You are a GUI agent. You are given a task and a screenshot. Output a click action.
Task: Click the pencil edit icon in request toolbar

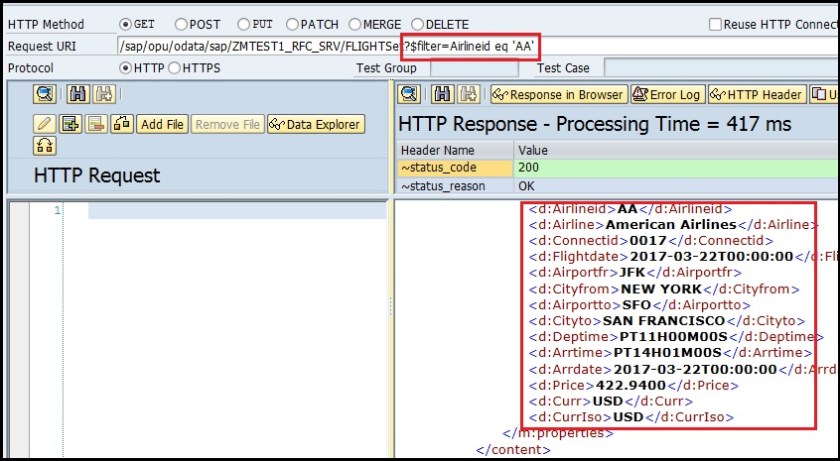(x=44, y=124)
